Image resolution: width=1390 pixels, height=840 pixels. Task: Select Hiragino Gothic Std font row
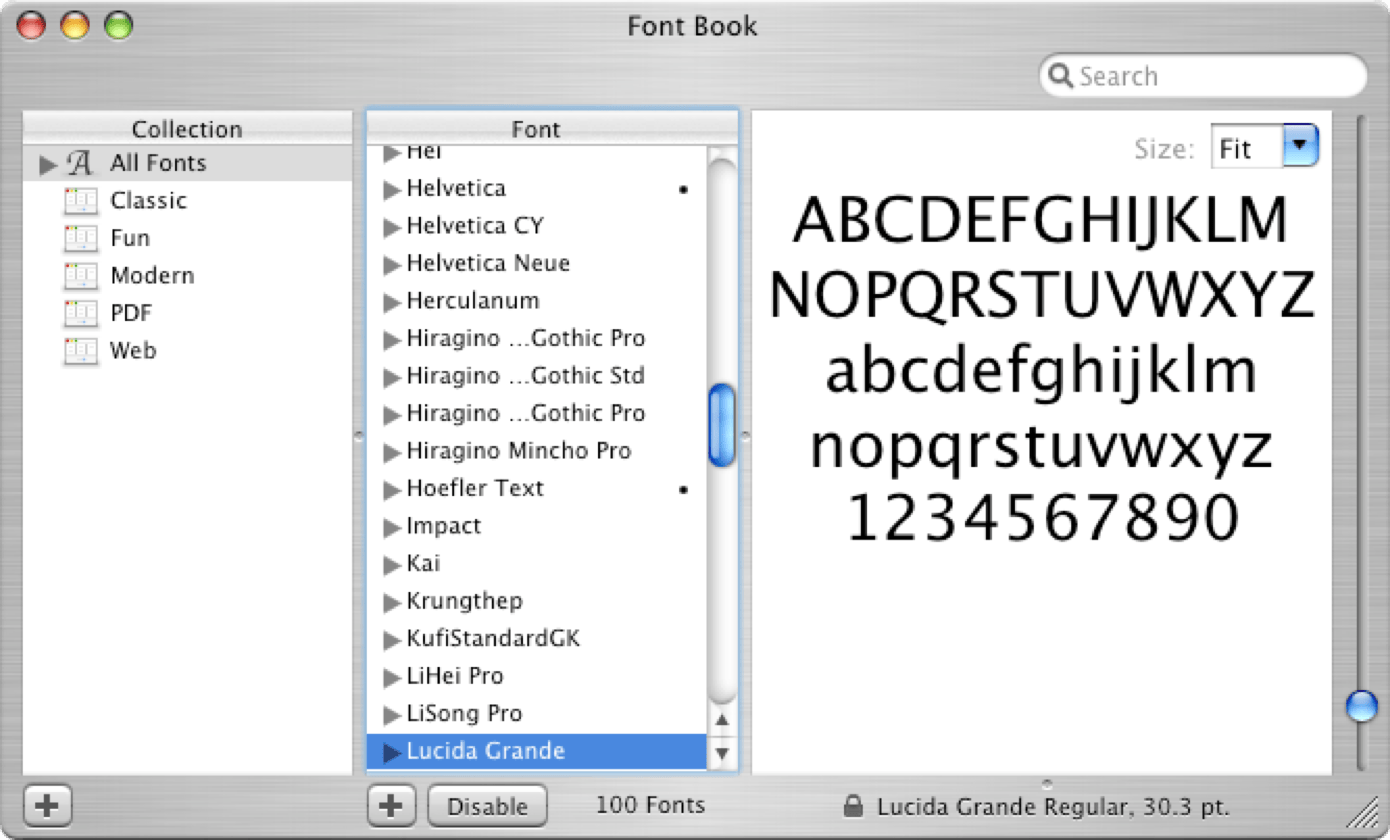(537, 376)
